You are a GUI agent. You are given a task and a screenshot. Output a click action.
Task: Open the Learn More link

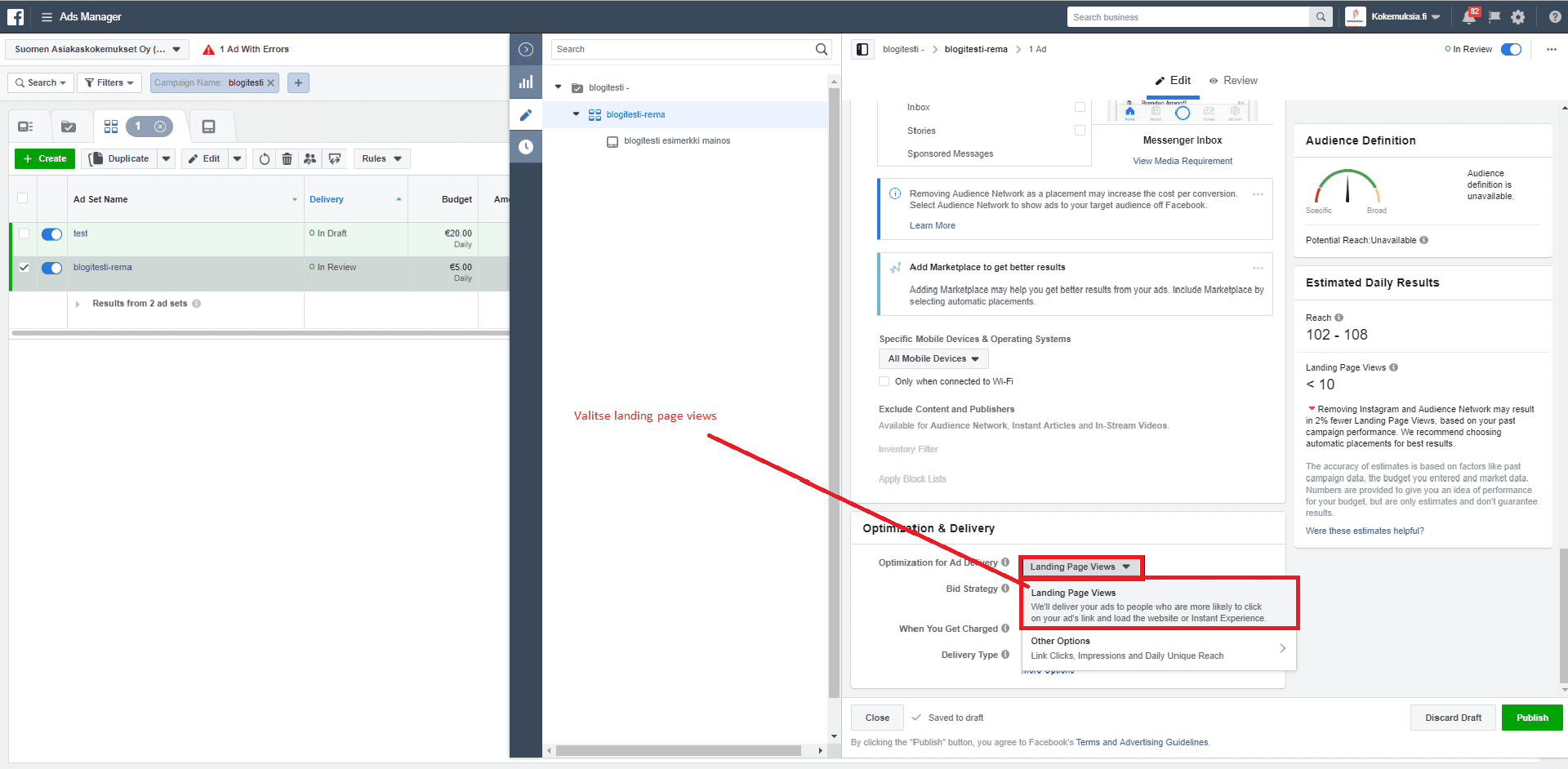coord(932,226)
